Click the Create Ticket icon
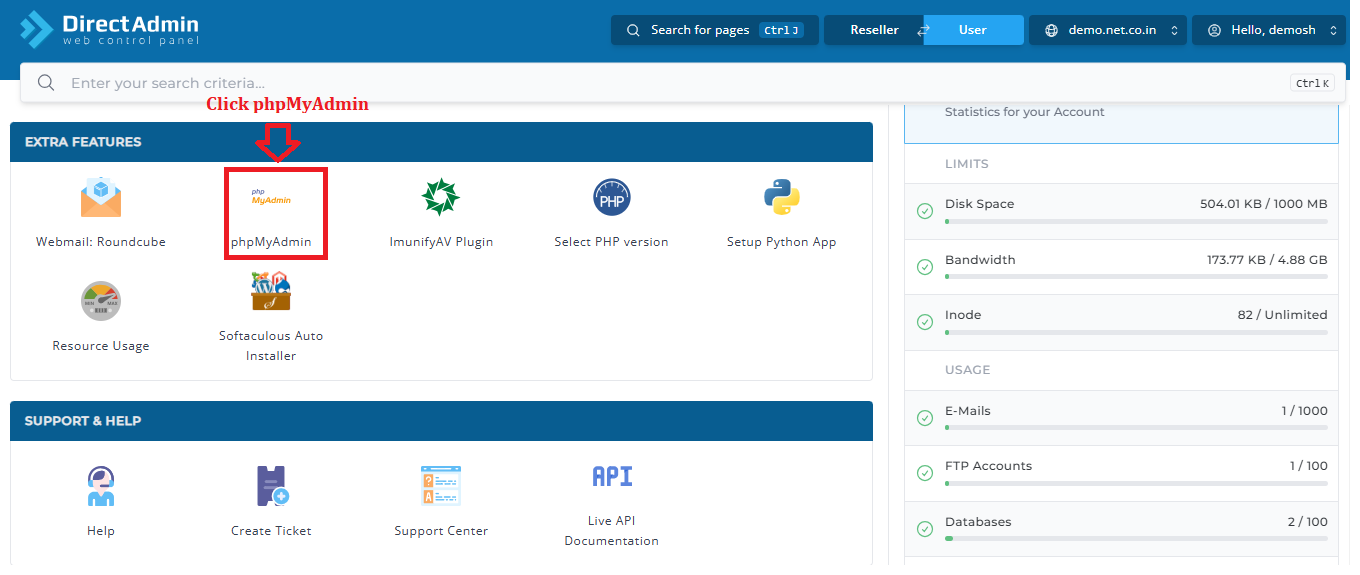Image resolution: width=1360 pixels, height=575 pixels. pos(271,486)
